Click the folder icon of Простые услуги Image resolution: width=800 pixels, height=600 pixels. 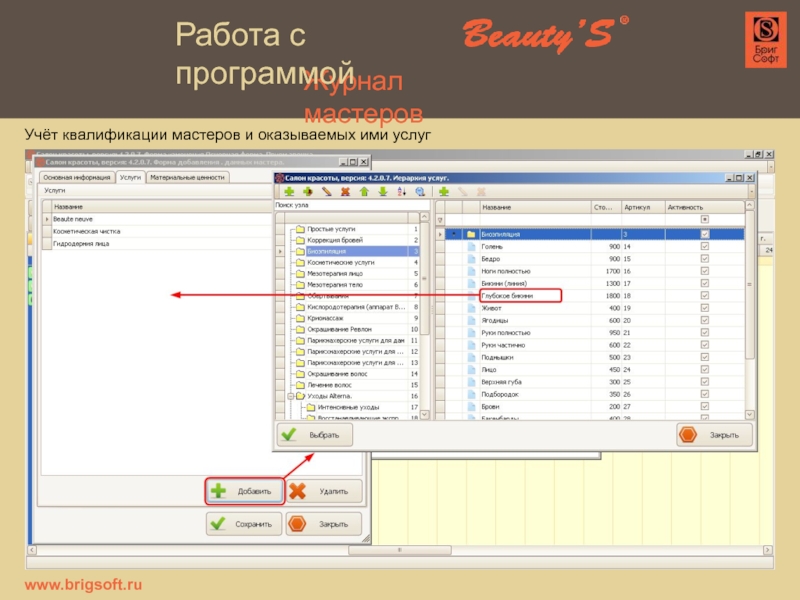pyautogui.click(x=300, y=229)
